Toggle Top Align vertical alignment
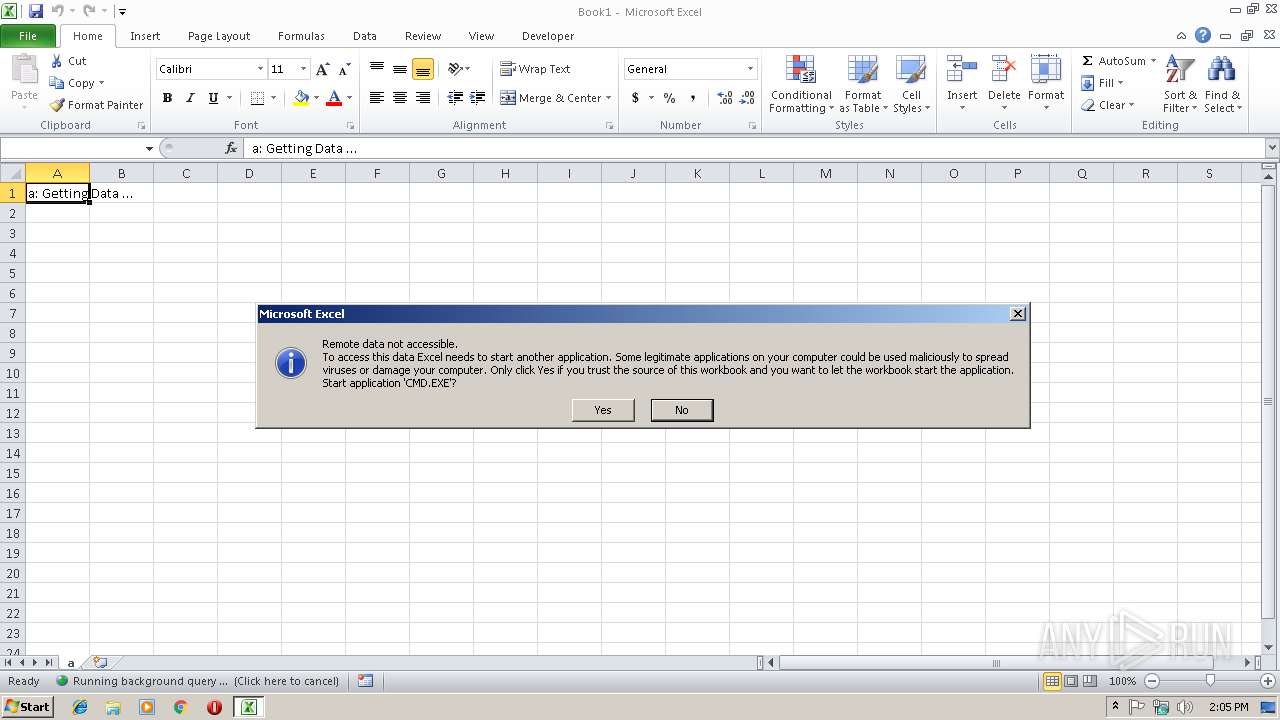This screenshot has width=1280, height=720. pyautogui.click(x=377, y=69)
